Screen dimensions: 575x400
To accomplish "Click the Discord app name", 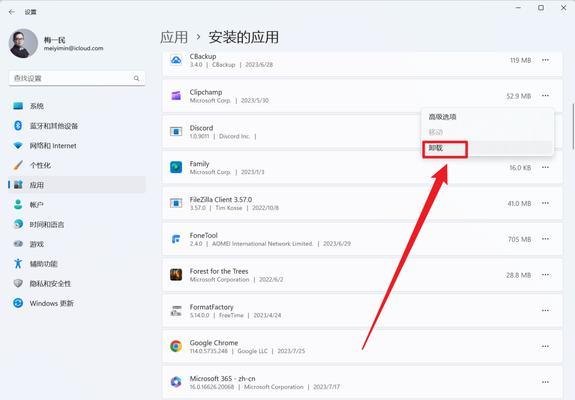I will pos(201,128).
